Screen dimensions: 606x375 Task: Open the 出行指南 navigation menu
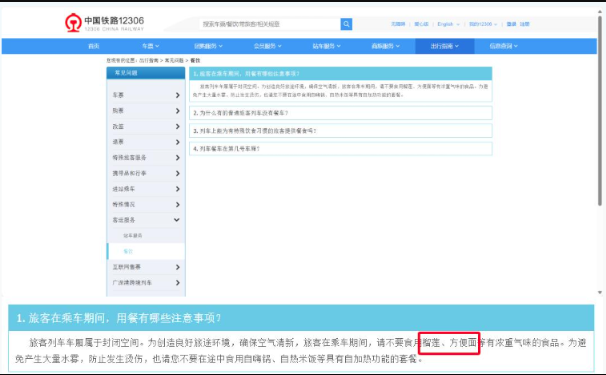click(x=445, y=46)
